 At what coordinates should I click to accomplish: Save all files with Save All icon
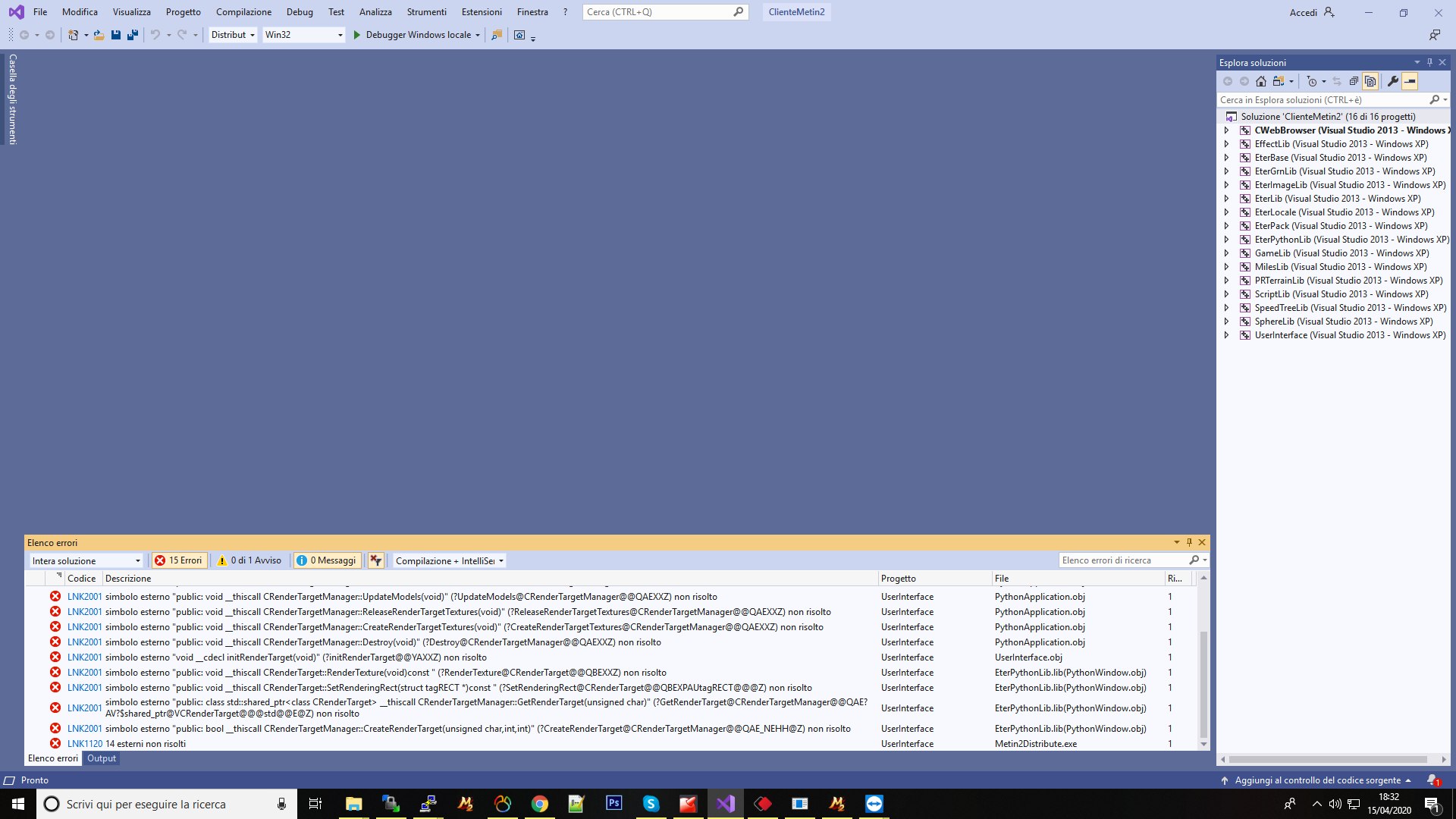pos(132,35)
